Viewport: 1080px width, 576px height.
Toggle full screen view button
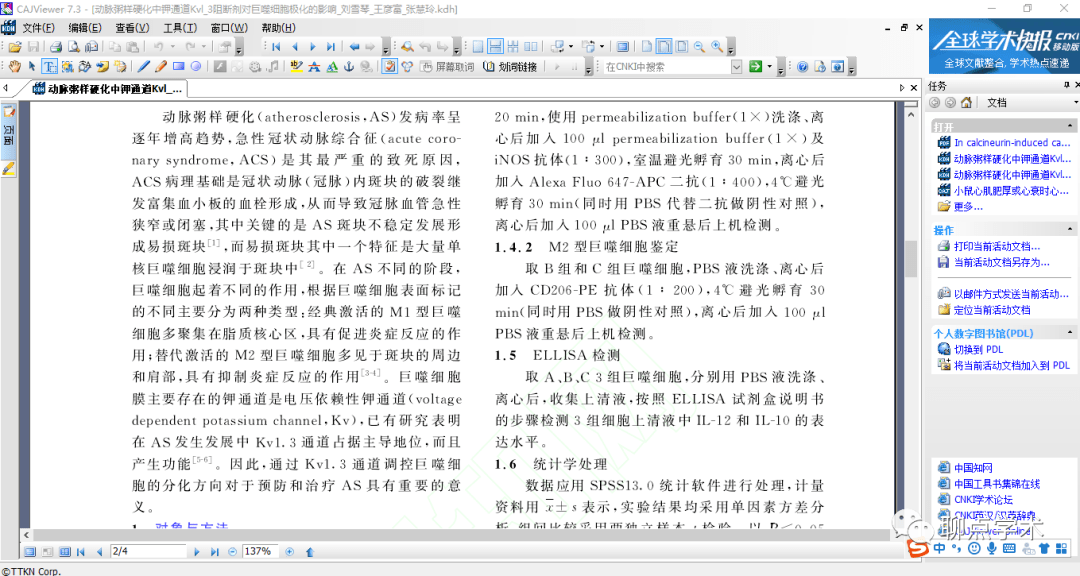623,47
